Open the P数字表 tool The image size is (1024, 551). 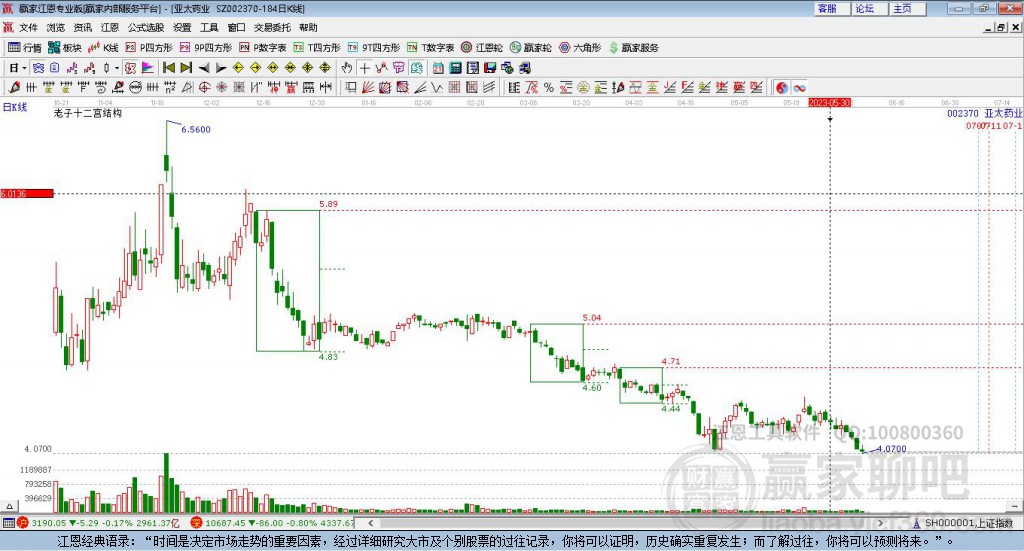coord(263,48)
